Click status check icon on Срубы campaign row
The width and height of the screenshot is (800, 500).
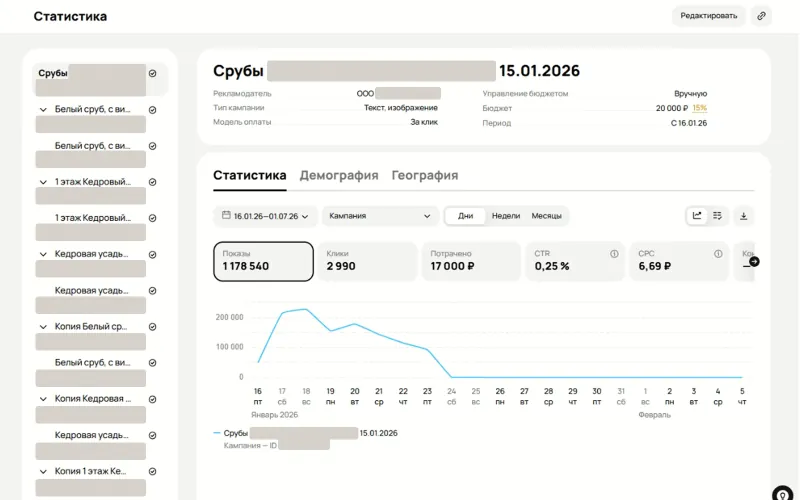[152, 73]
